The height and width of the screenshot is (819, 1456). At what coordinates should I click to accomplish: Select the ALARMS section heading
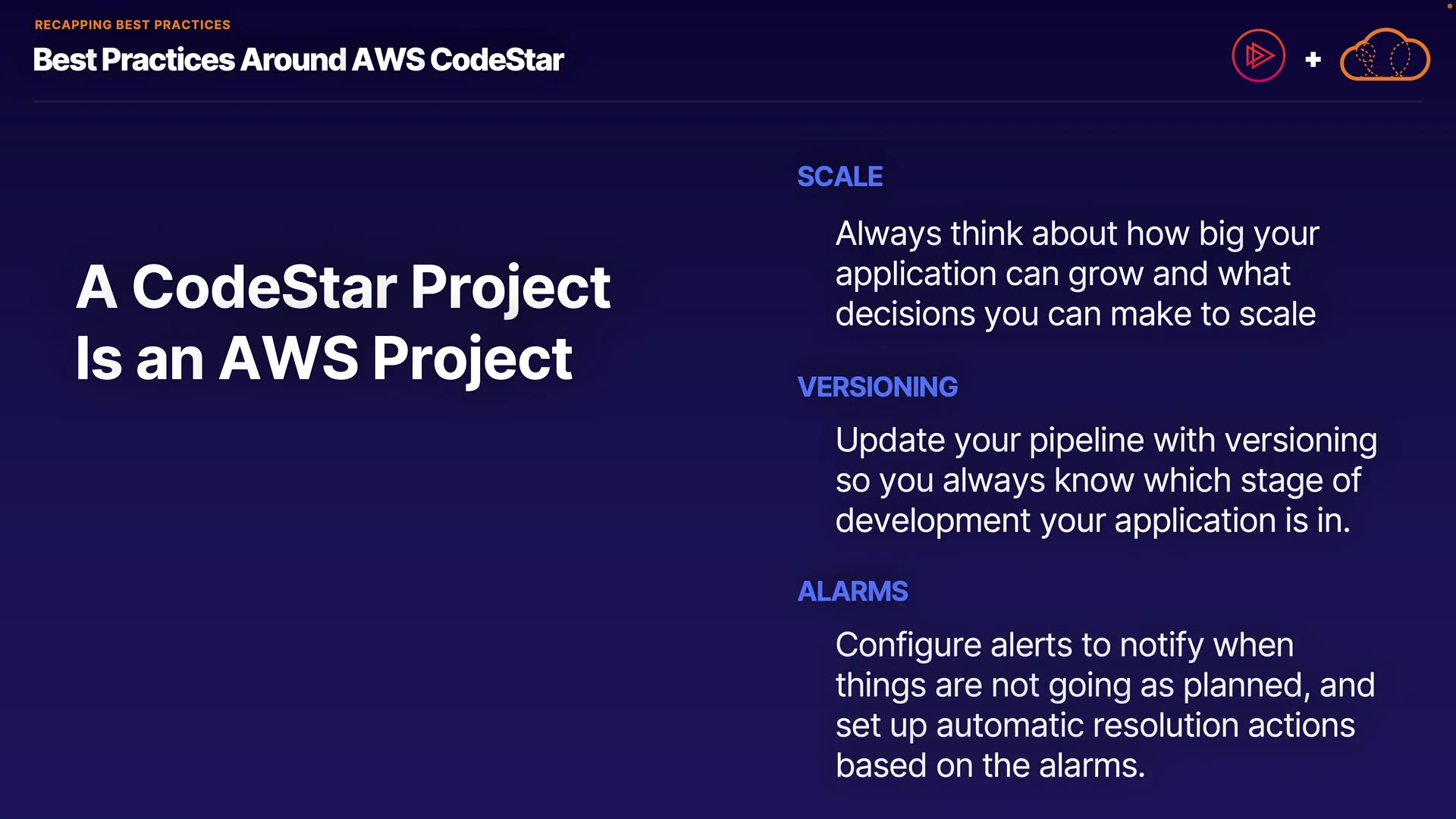852,591
